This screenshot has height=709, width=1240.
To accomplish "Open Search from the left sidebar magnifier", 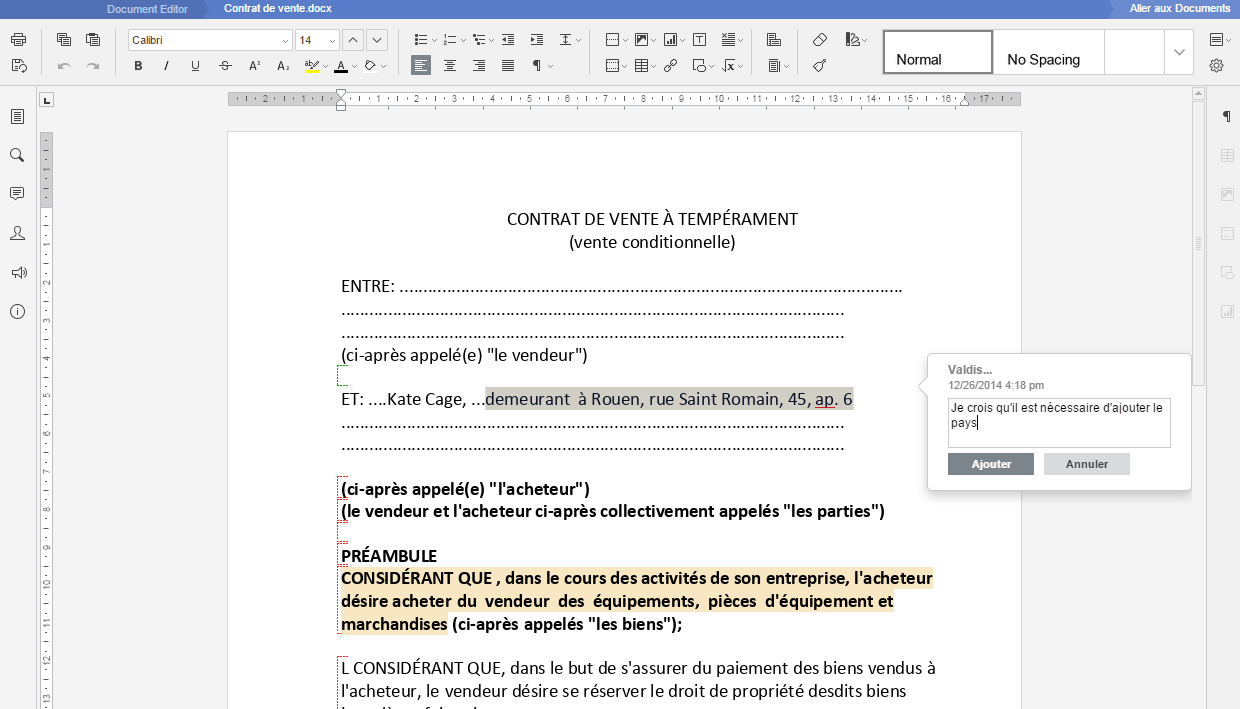I will coord(17,155).
